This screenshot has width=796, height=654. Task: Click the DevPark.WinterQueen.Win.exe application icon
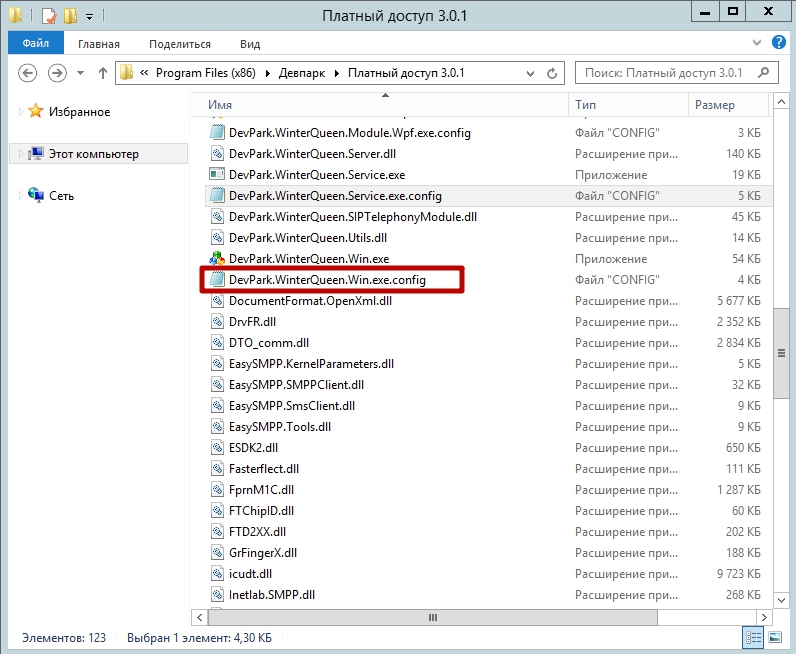pyautogui.click(x=216, y=259)
